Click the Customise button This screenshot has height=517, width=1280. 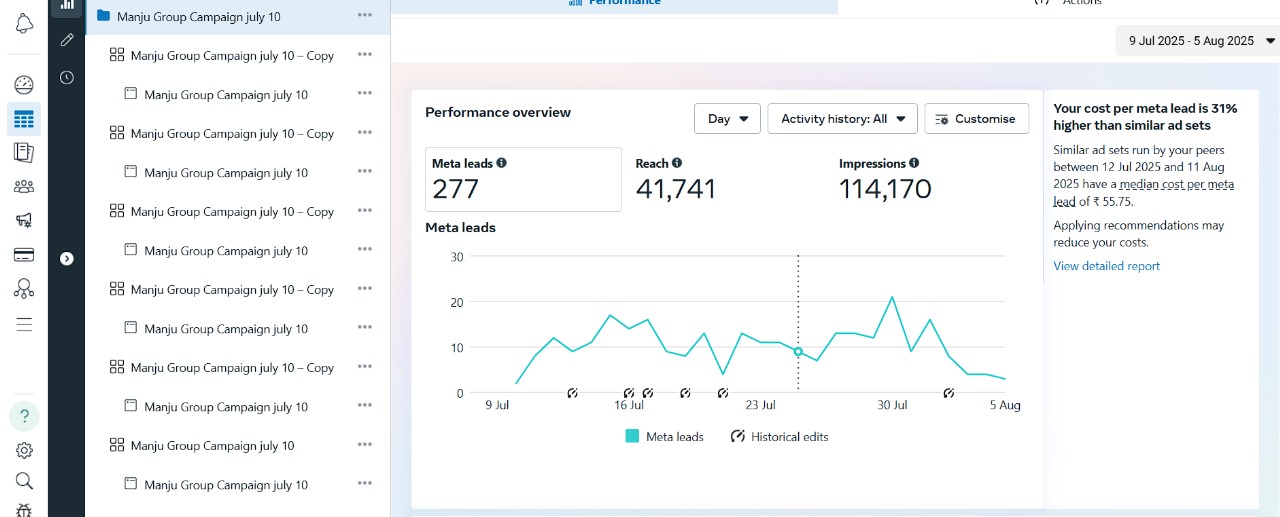coord(976,119)
